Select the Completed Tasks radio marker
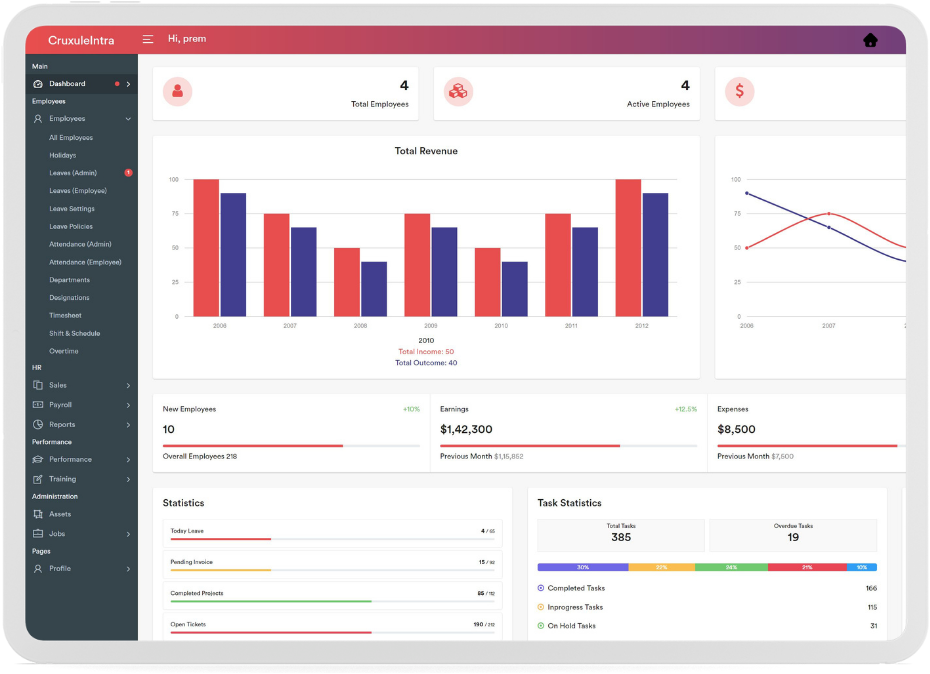The height and width of the screenshot is (674, 930). [541, 588]
